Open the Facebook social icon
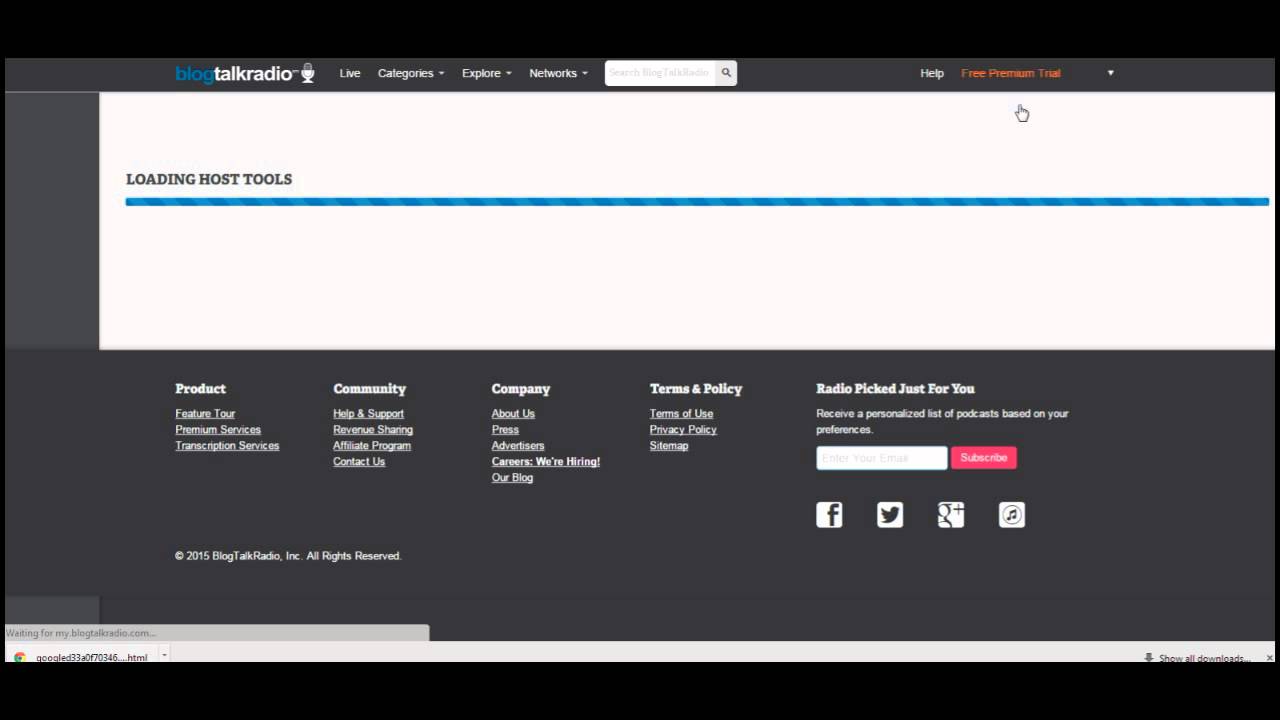This screenshot has width=1280, height=720. pos(829,515)
